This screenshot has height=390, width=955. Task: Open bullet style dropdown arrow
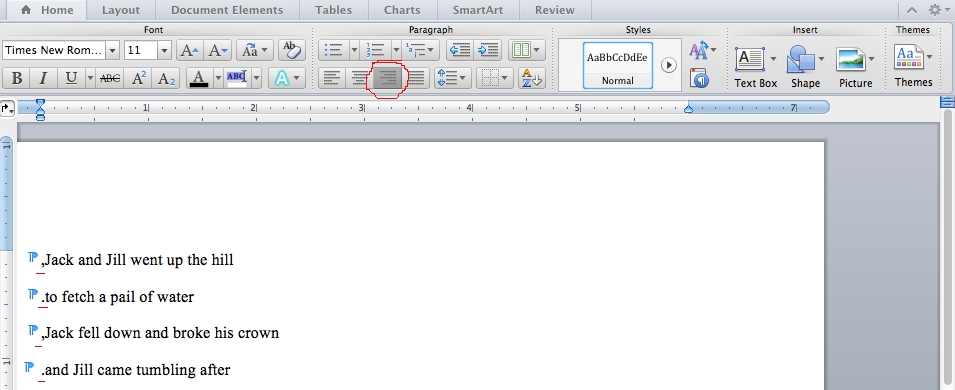coord(354,51)
